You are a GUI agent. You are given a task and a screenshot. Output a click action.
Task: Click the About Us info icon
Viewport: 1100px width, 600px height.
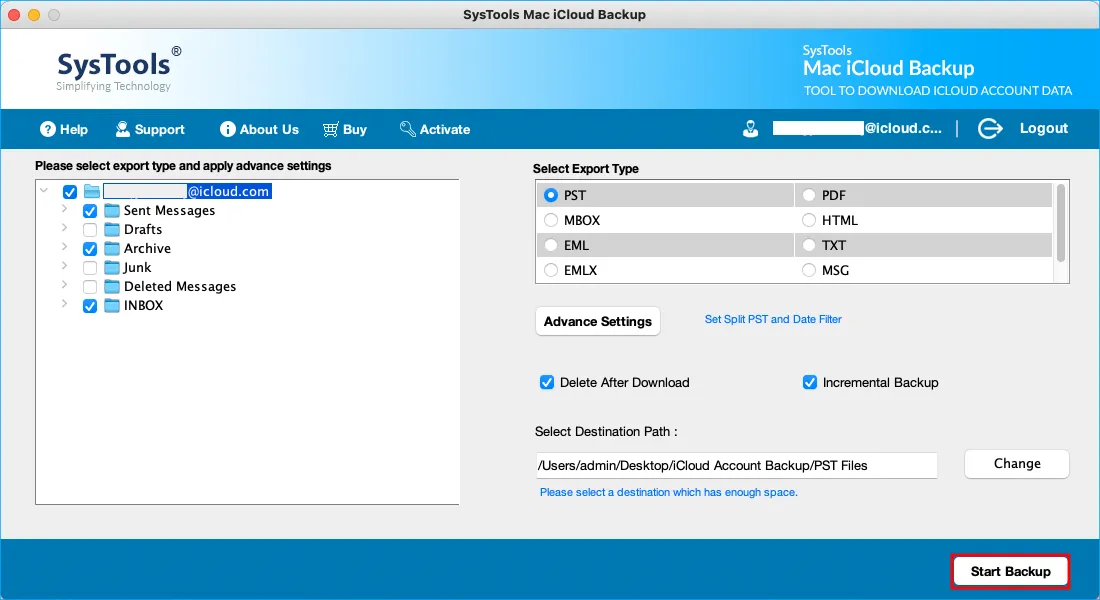(x=228, y=129)
